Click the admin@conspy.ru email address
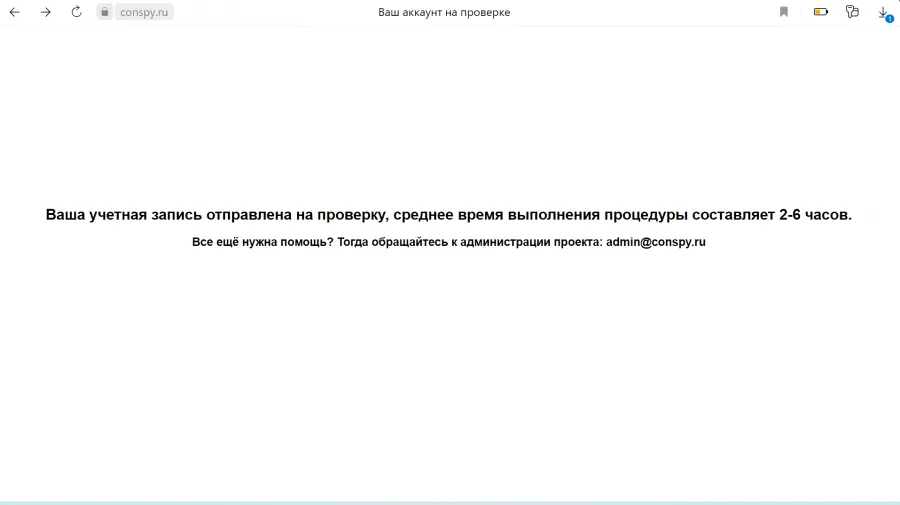Viewport: 900px width, 505px height. (x=655, y=242)
